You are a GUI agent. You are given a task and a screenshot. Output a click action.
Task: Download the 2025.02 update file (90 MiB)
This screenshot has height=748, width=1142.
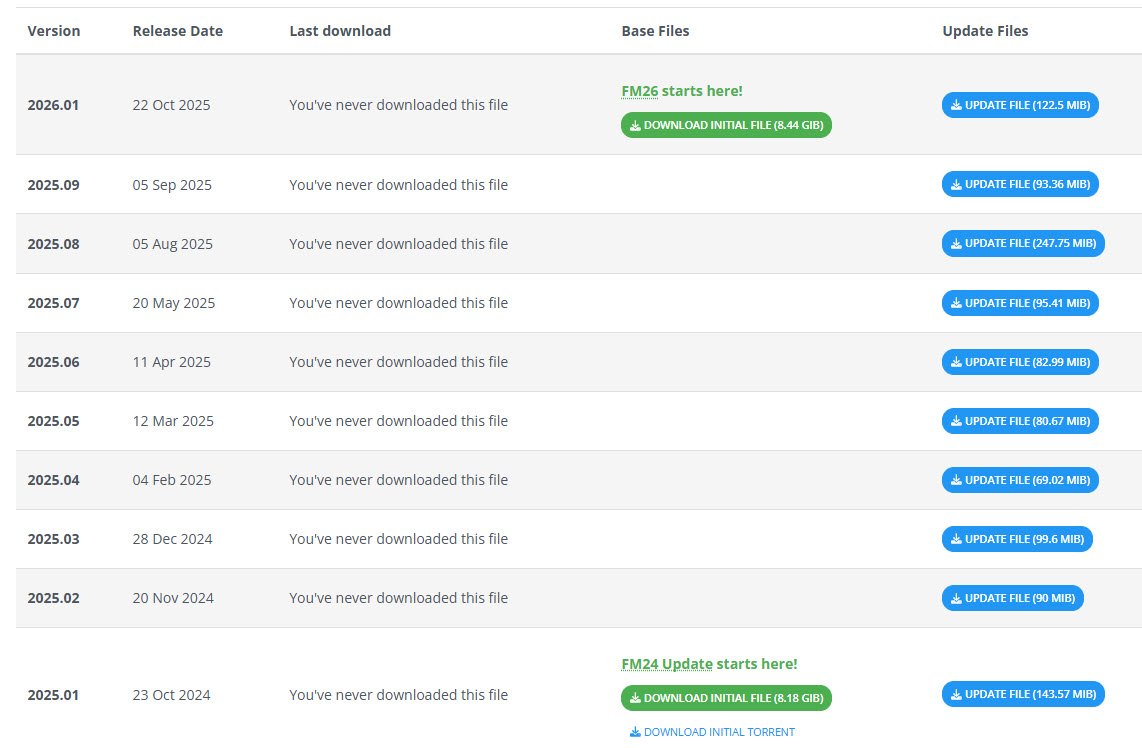pos(1012,598)
